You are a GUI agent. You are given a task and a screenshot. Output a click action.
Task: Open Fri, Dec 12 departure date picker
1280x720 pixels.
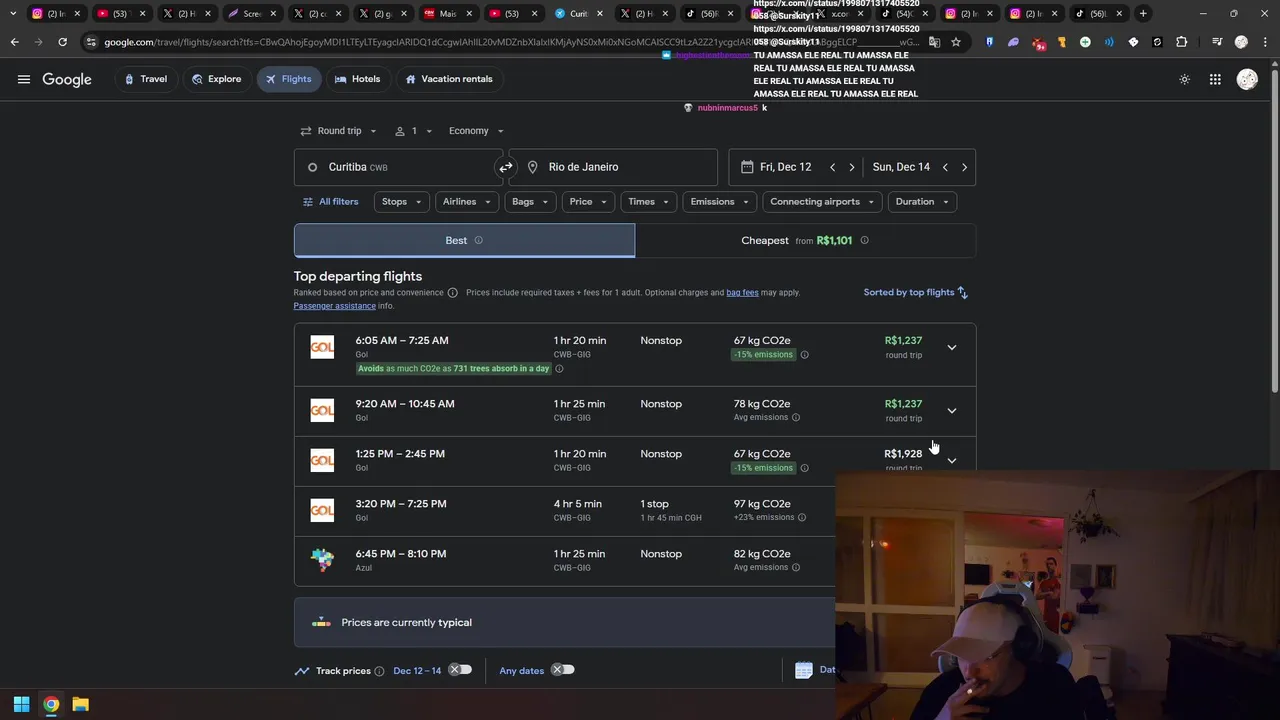point(785,167)
